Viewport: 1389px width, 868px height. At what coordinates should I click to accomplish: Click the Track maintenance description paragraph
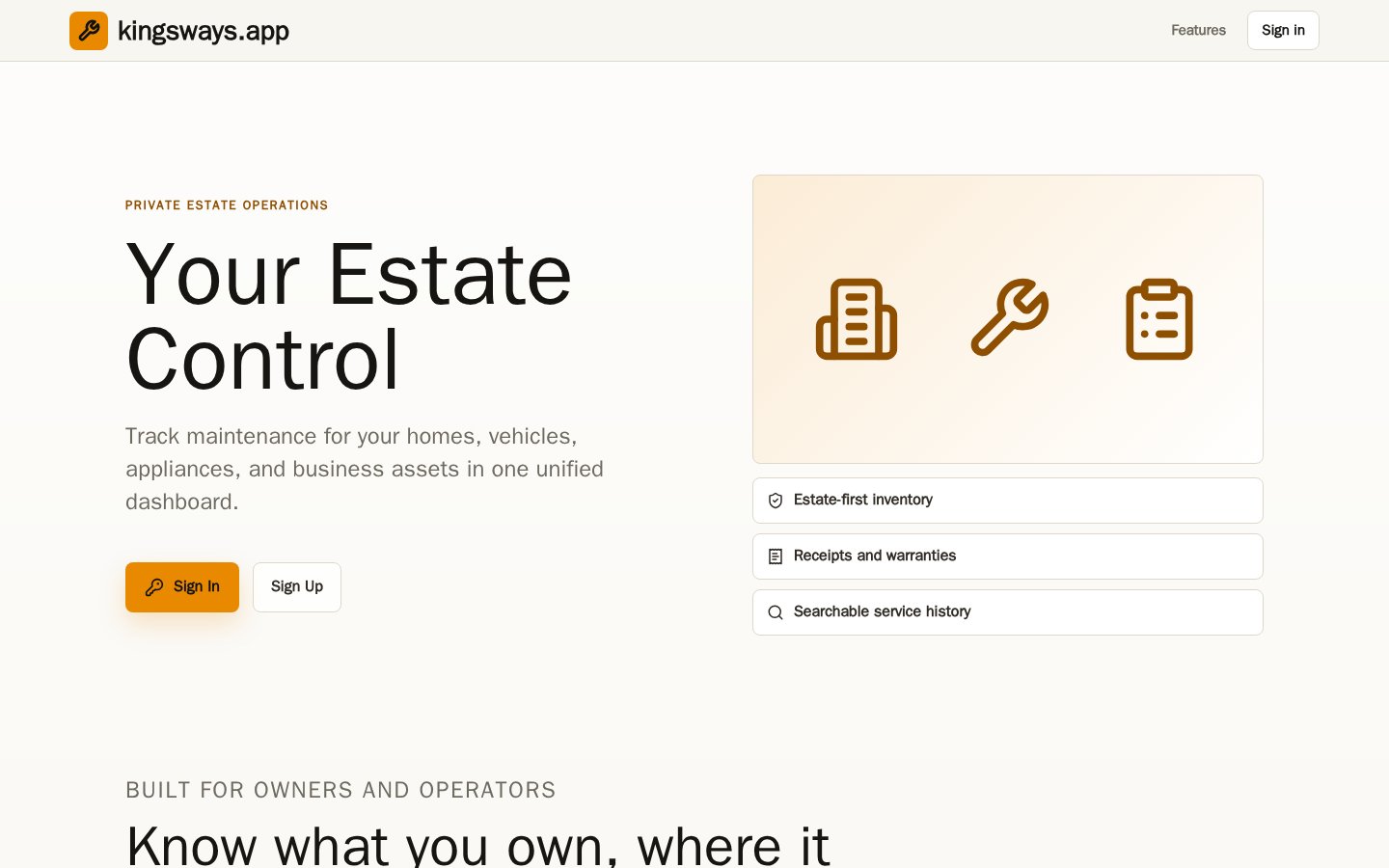pos(365,469)
